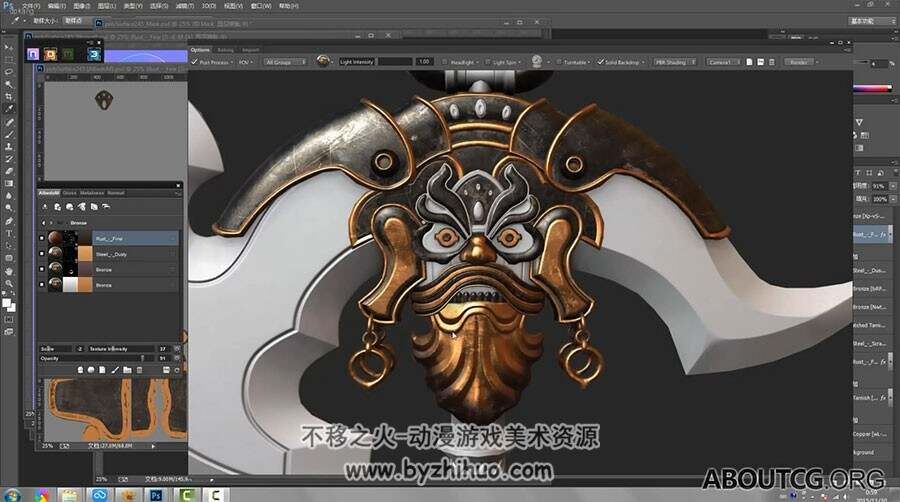Toggle the Solid Backdrop checkbox
900x502 pixels.
600,62
